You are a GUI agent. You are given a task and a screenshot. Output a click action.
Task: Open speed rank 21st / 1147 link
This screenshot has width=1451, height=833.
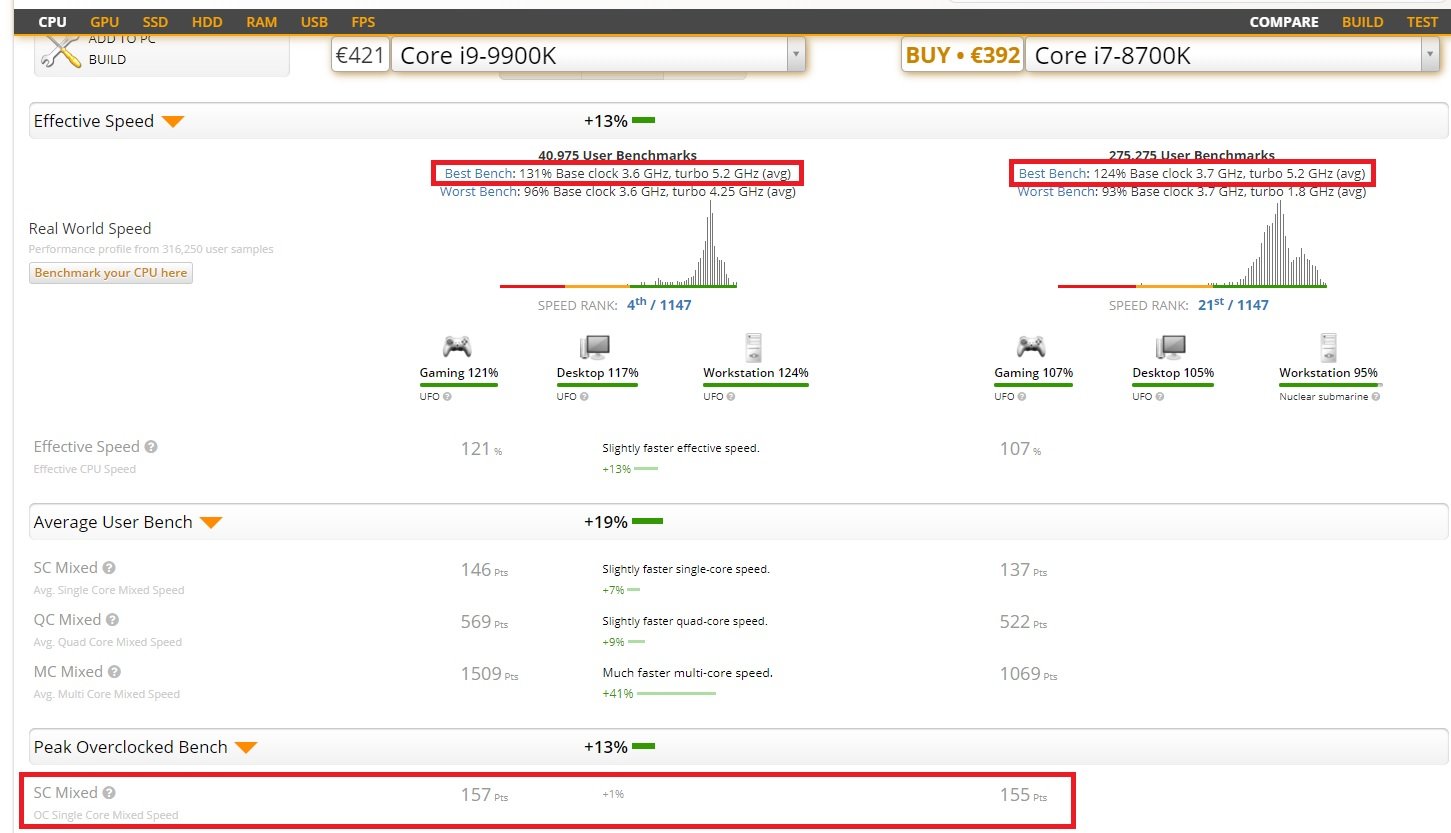pos(1233,305)
